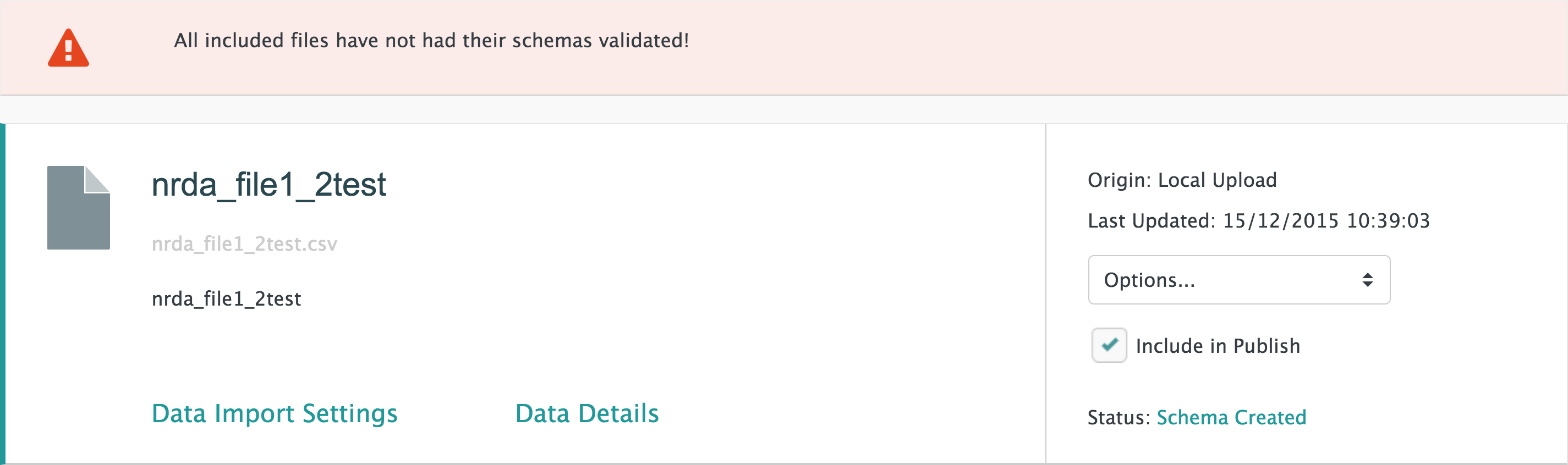Click the nrda_file1_2test.csv filename text
Screen dimensions: 1568x465
click(x=244, y=243)
